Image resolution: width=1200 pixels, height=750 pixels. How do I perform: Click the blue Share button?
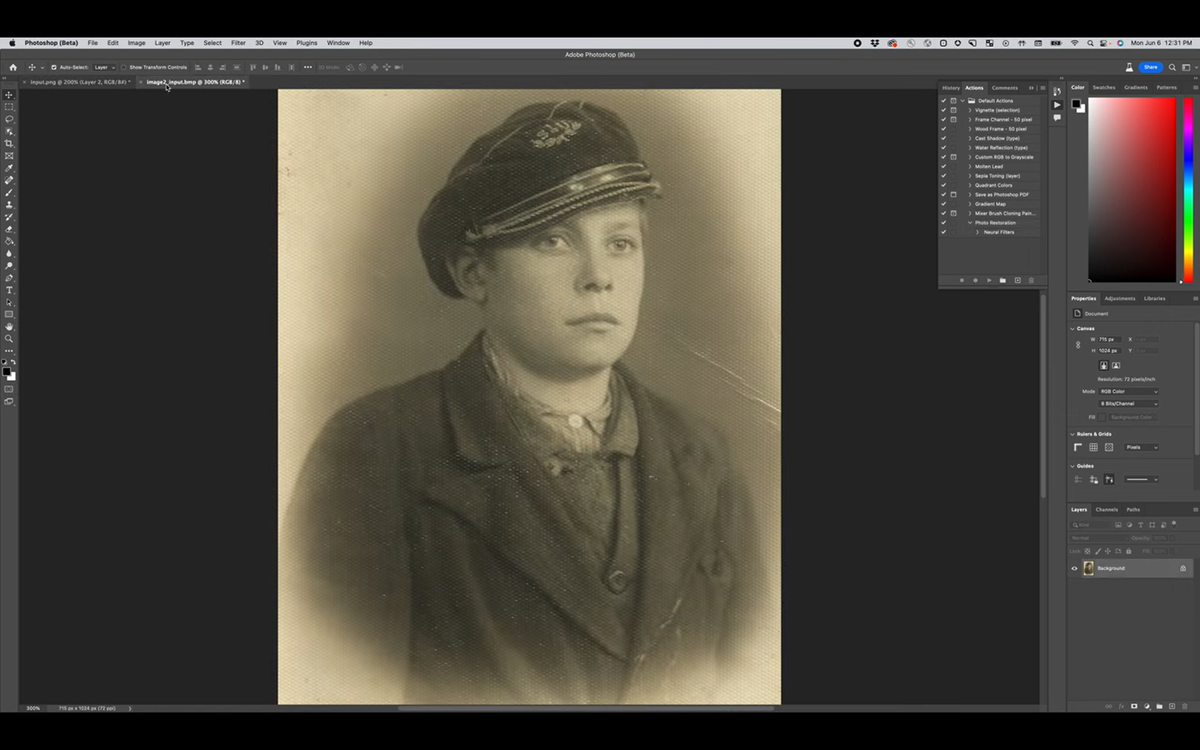(1151, 67)
